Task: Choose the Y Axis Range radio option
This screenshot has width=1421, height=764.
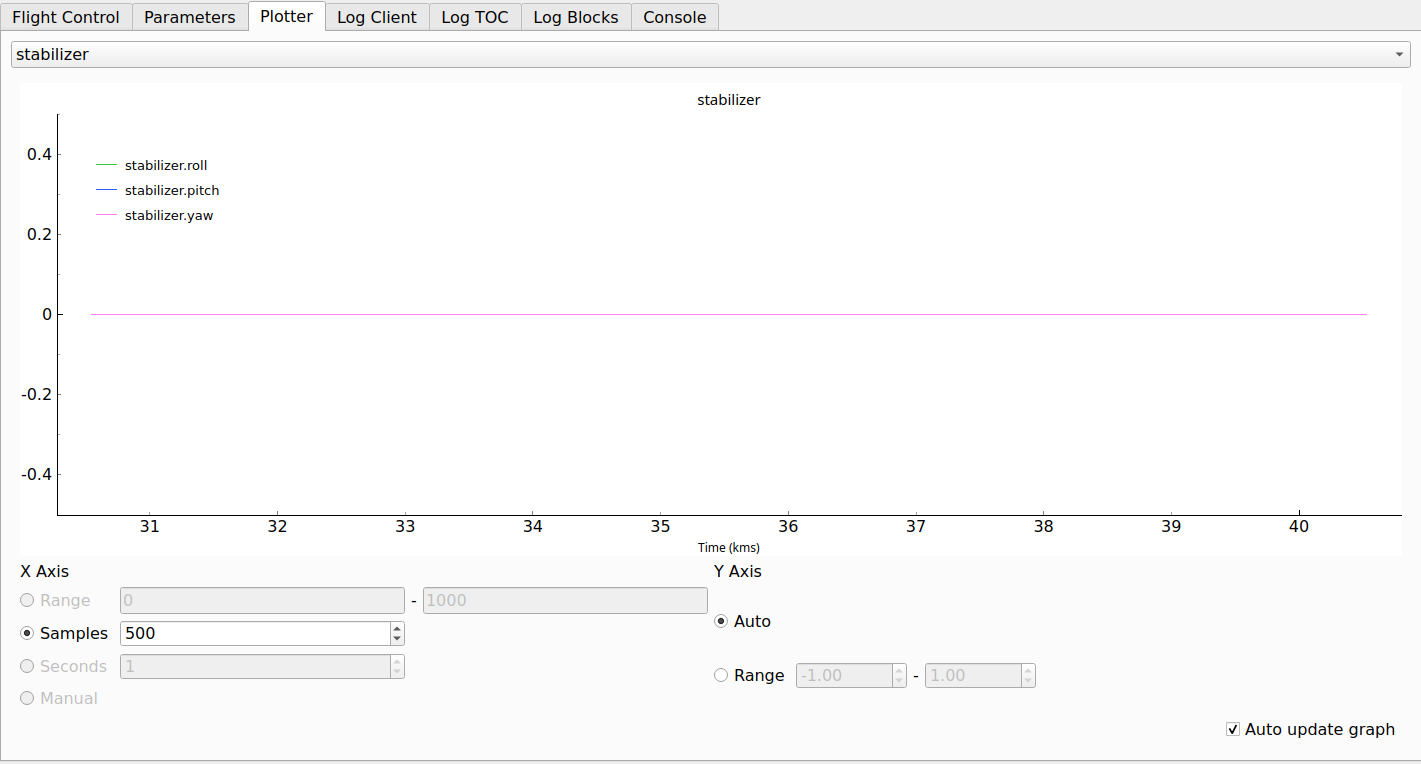Action: click(721, 676)
